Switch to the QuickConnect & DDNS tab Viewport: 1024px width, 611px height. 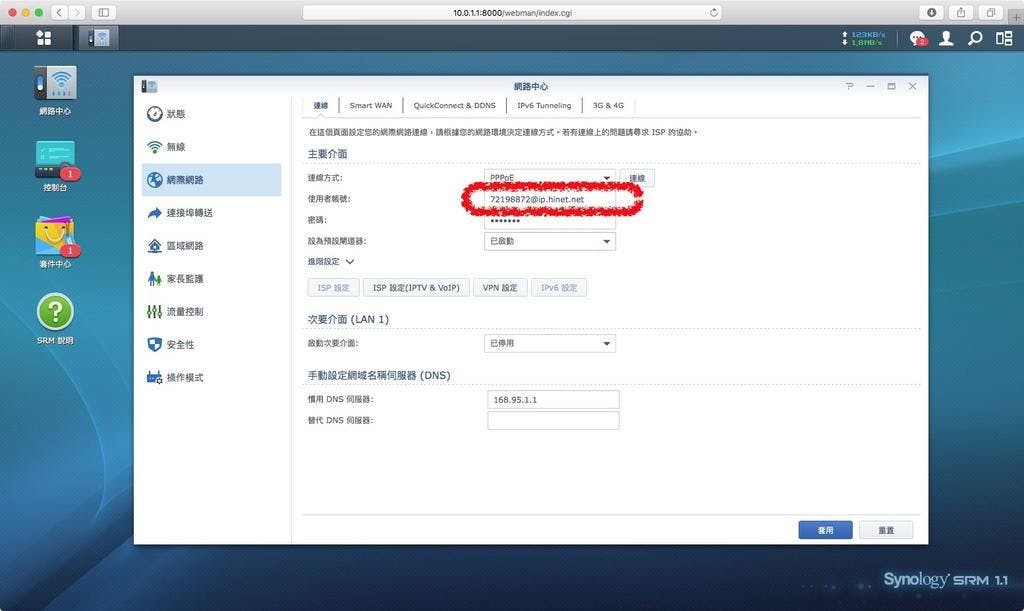coord(454,105)
